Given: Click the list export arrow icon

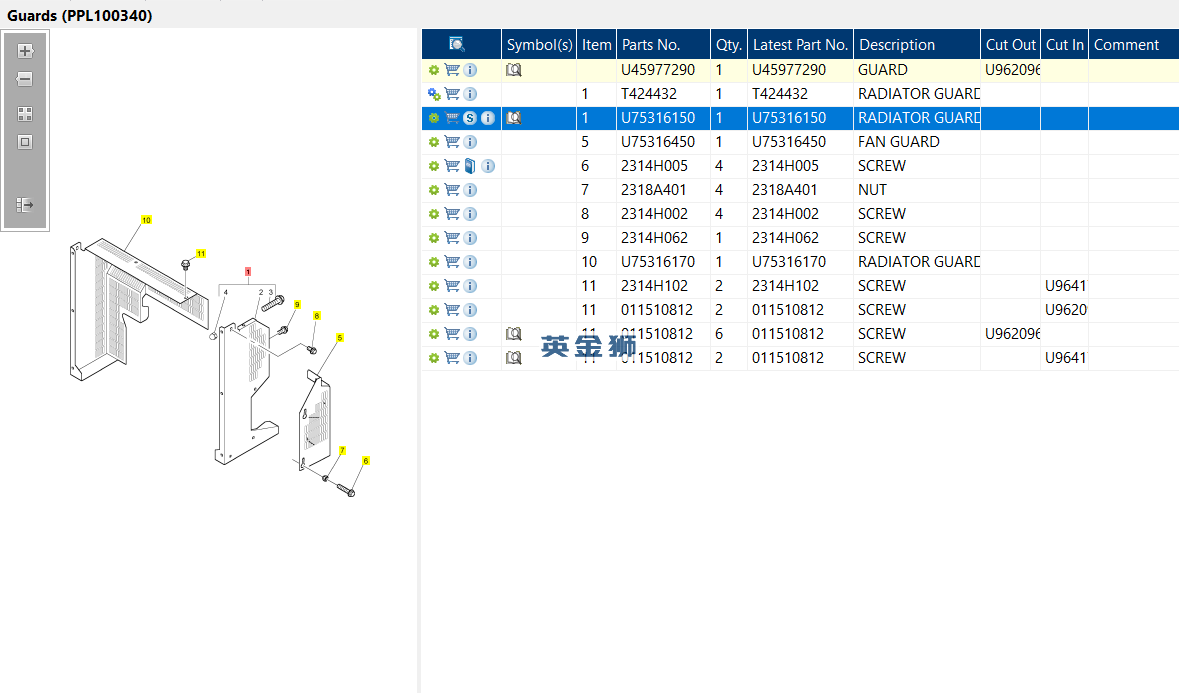Looking at the screenshot, I should [x=25, y=205].
